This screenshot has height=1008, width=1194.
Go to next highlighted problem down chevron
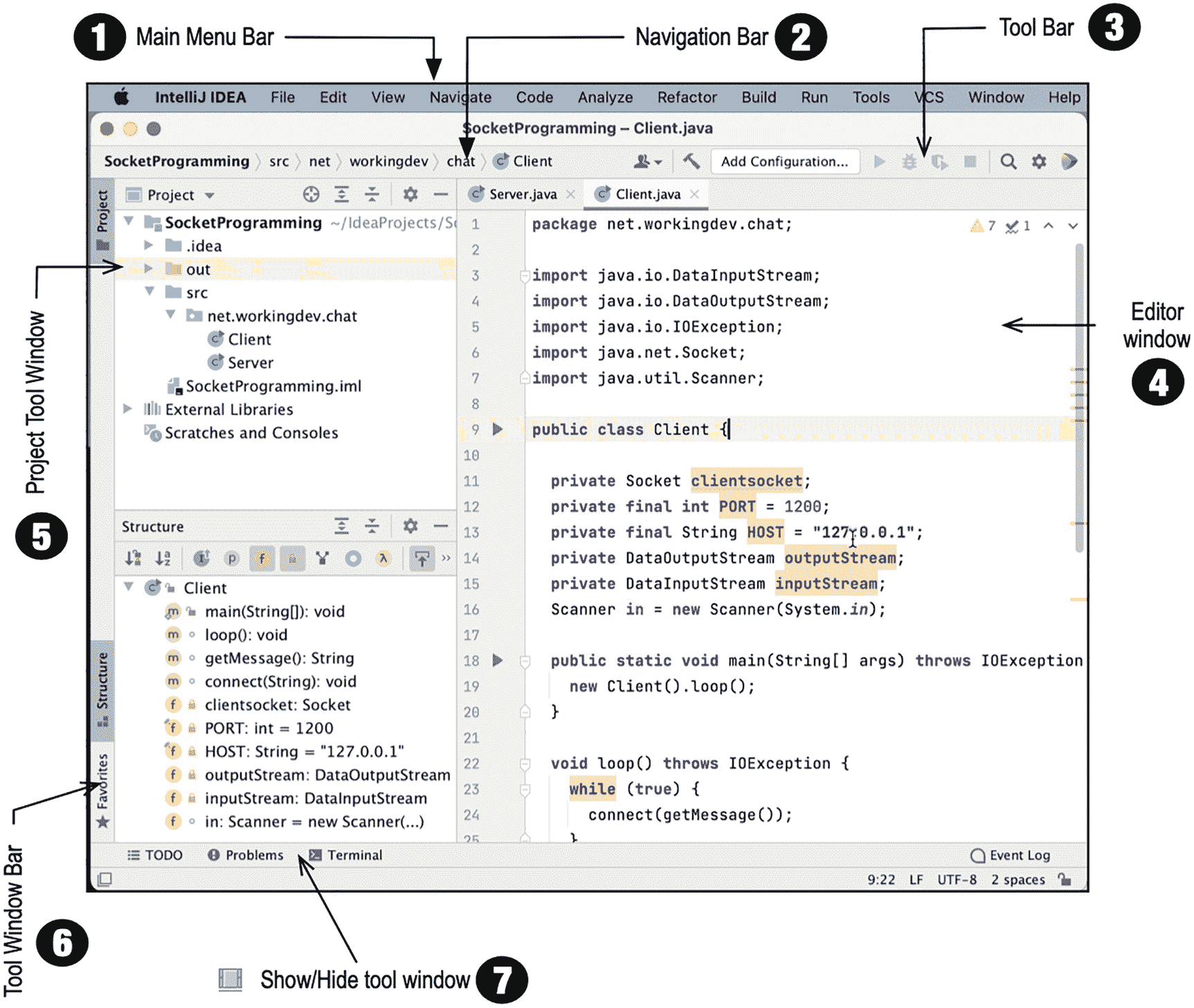(x=1073, y=226)
